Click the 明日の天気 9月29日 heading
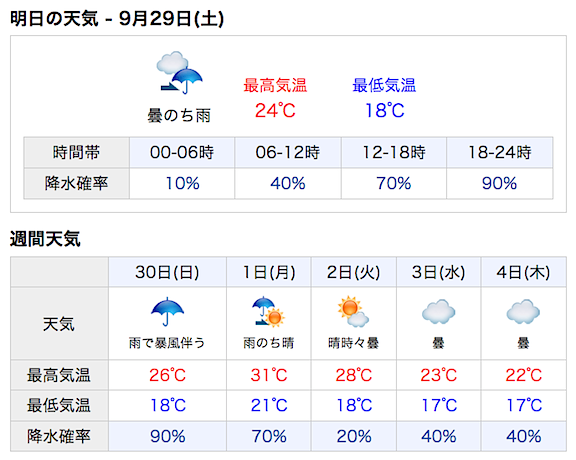The width and height of the screenshot is (576, 460). [x=117, y=18]
